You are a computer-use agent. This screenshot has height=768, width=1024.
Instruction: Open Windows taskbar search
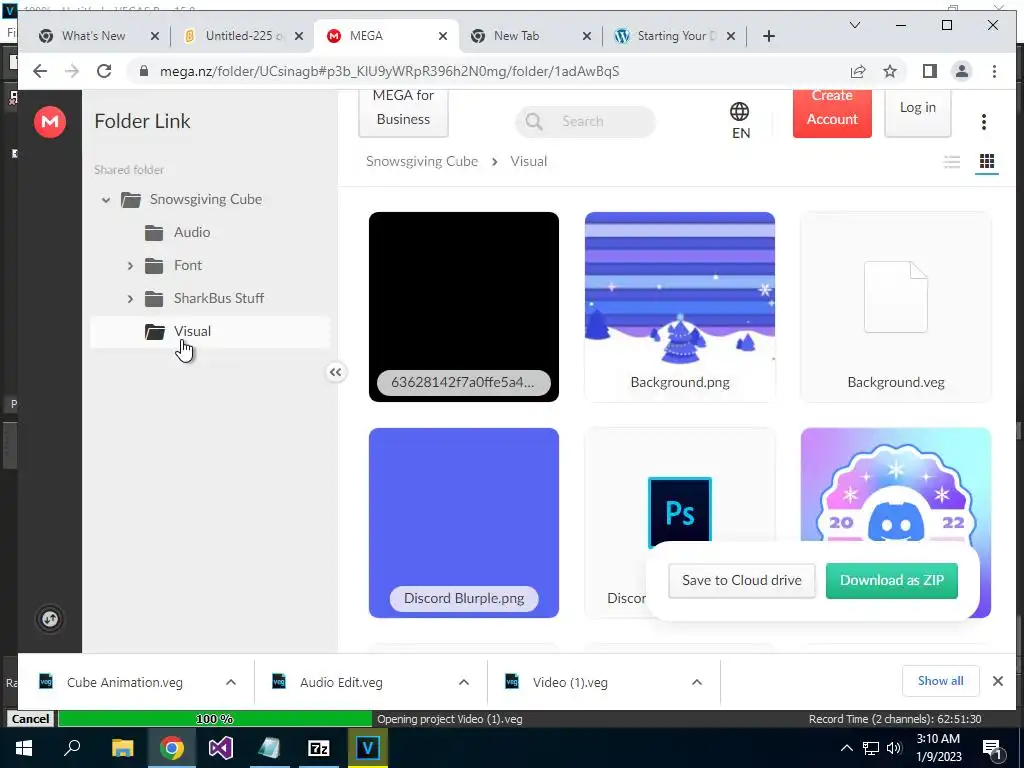pos(72,748)
